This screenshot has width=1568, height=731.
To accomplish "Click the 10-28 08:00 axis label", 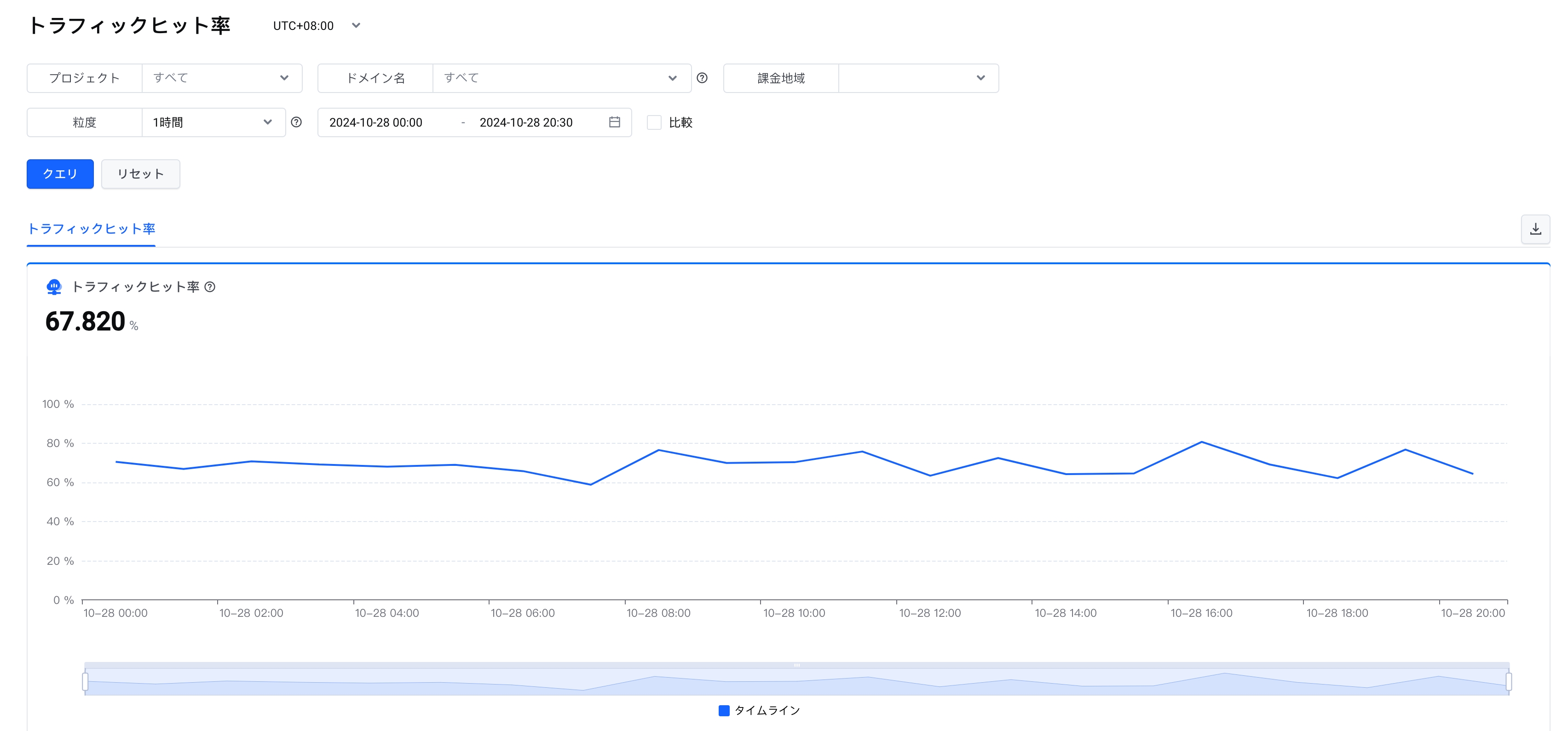I will [658, 613].
